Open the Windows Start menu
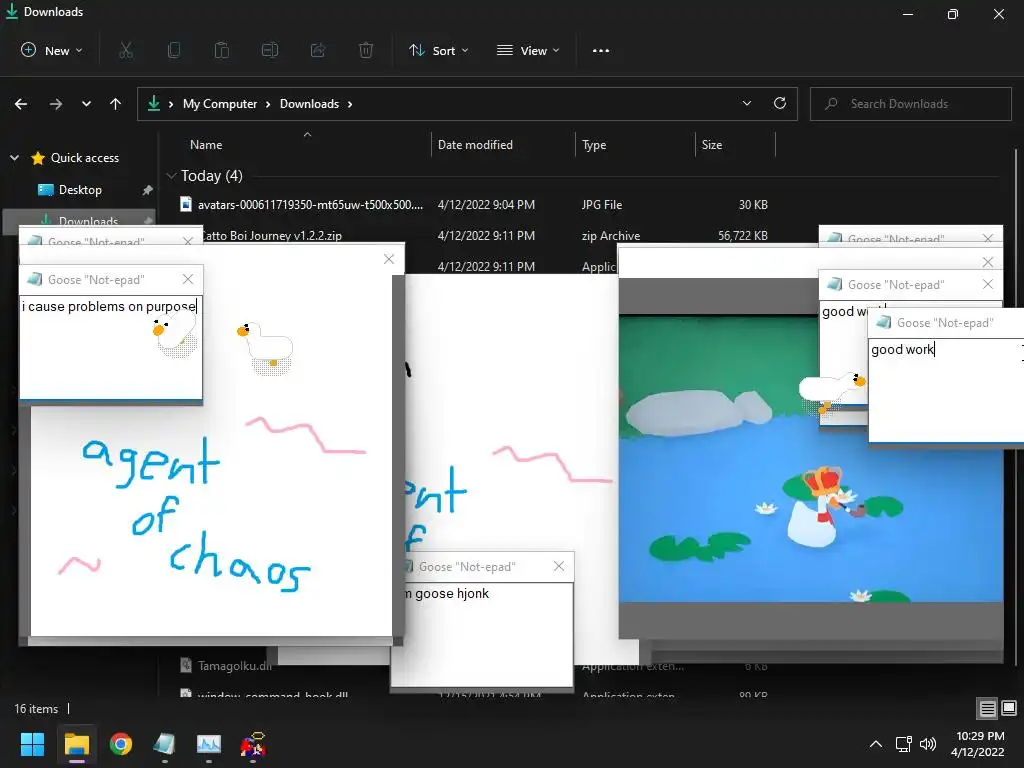Screen dimensions: 1024x768 tap(32, 744)
